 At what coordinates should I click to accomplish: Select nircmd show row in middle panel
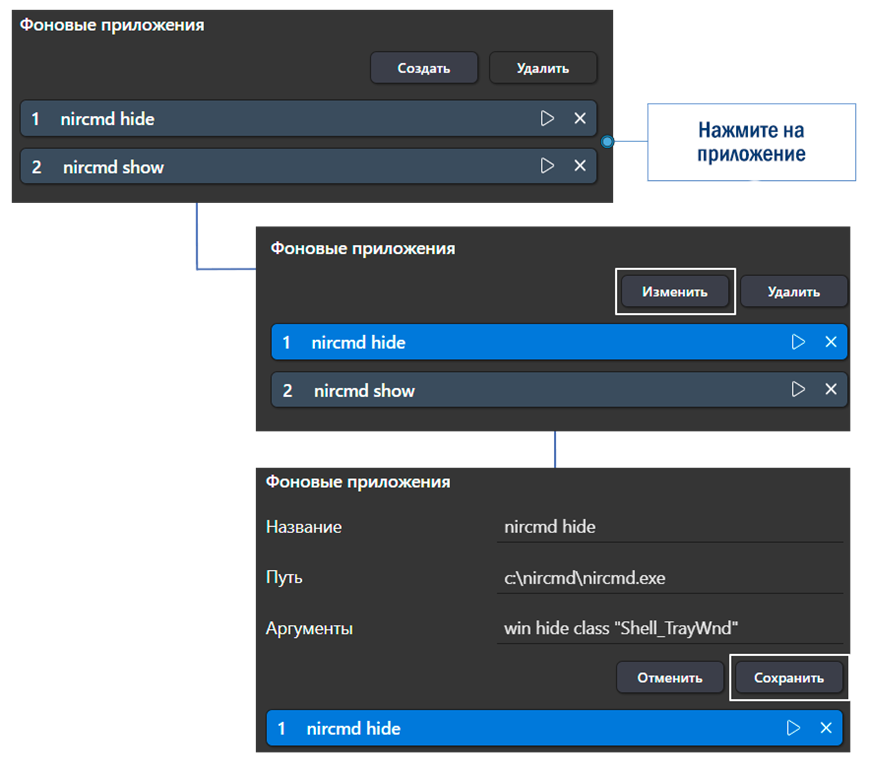click(559, 390)
